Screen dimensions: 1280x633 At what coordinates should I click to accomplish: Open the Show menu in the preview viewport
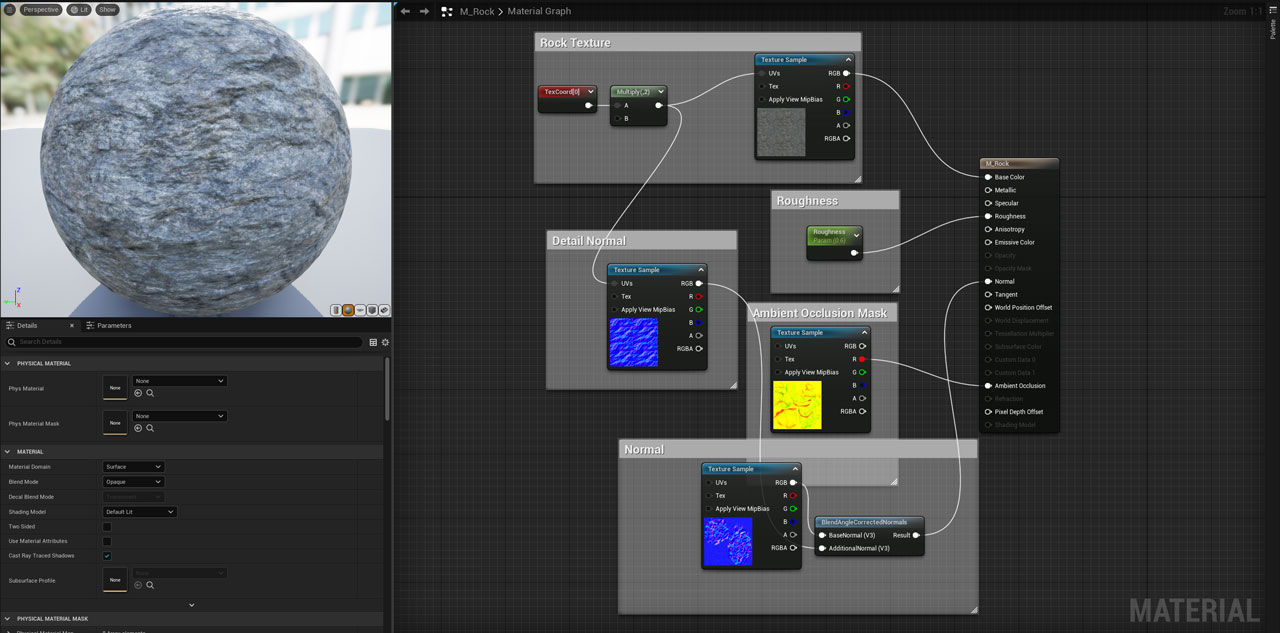(107, 9)
